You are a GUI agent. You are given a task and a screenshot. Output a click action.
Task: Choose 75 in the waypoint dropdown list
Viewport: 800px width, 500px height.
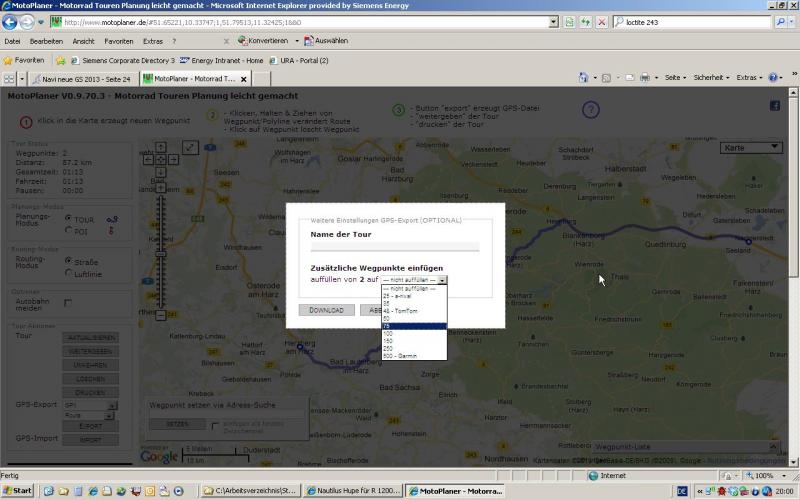click(x=414, y=326)
